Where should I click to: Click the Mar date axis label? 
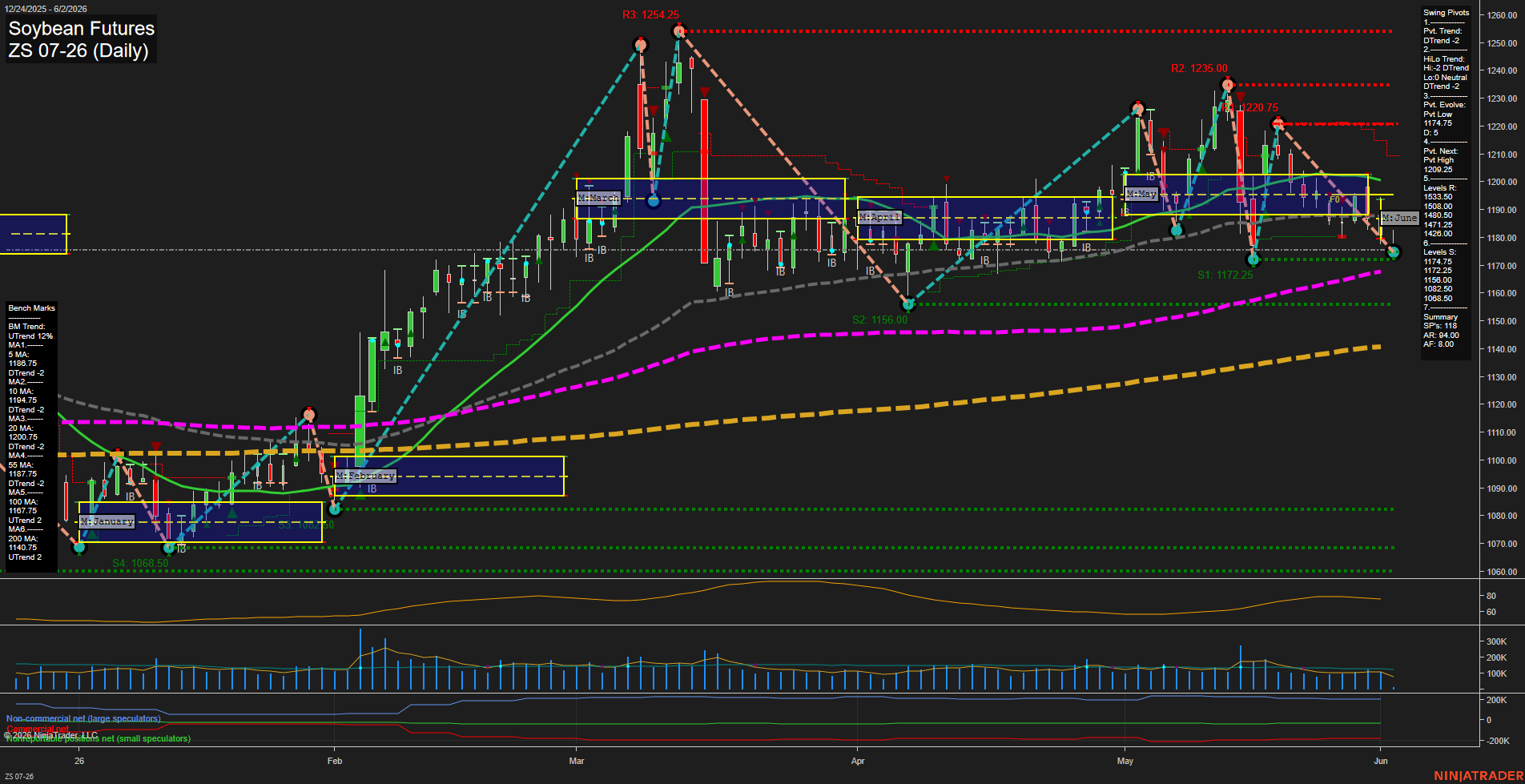(x=576, y=761)
